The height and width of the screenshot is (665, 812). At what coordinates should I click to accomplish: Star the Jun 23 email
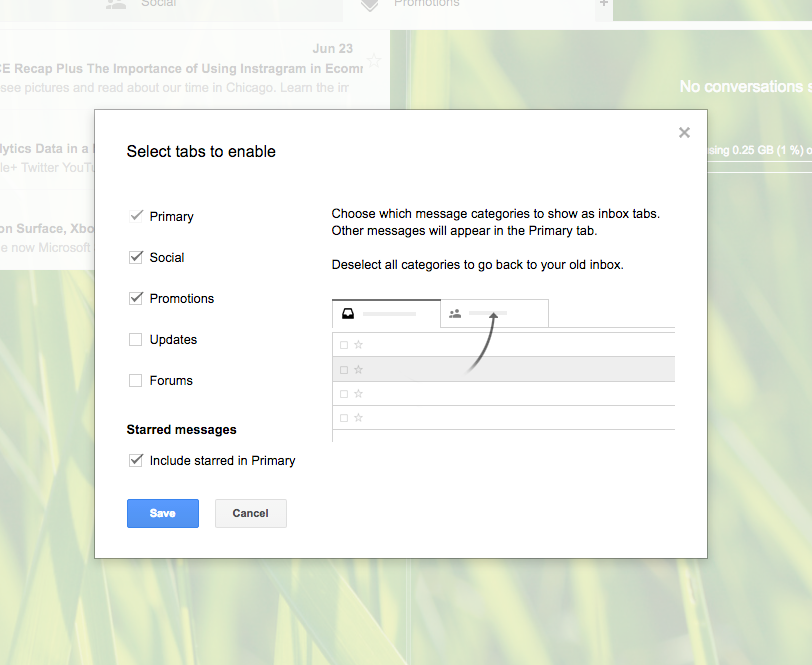tap(374, 61)
